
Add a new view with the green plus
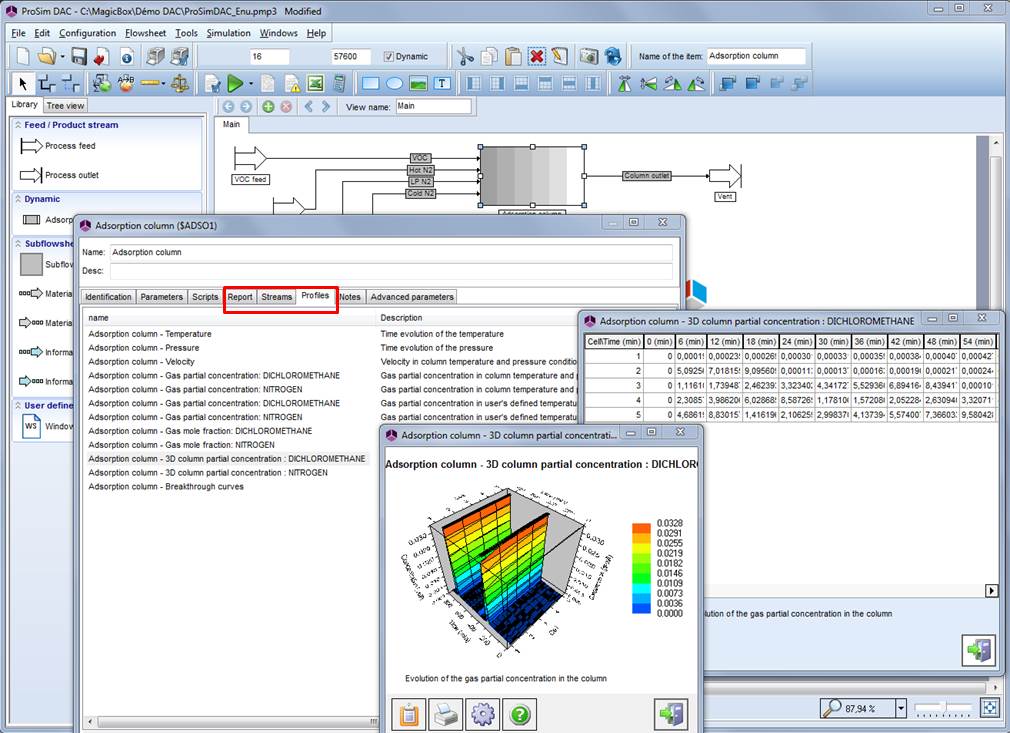[x=268, y=107]
